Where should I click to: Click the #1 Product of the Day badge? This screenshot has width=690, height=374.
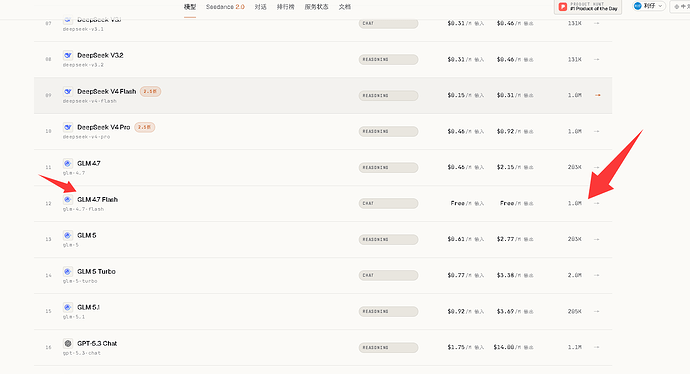click(588, 7)
